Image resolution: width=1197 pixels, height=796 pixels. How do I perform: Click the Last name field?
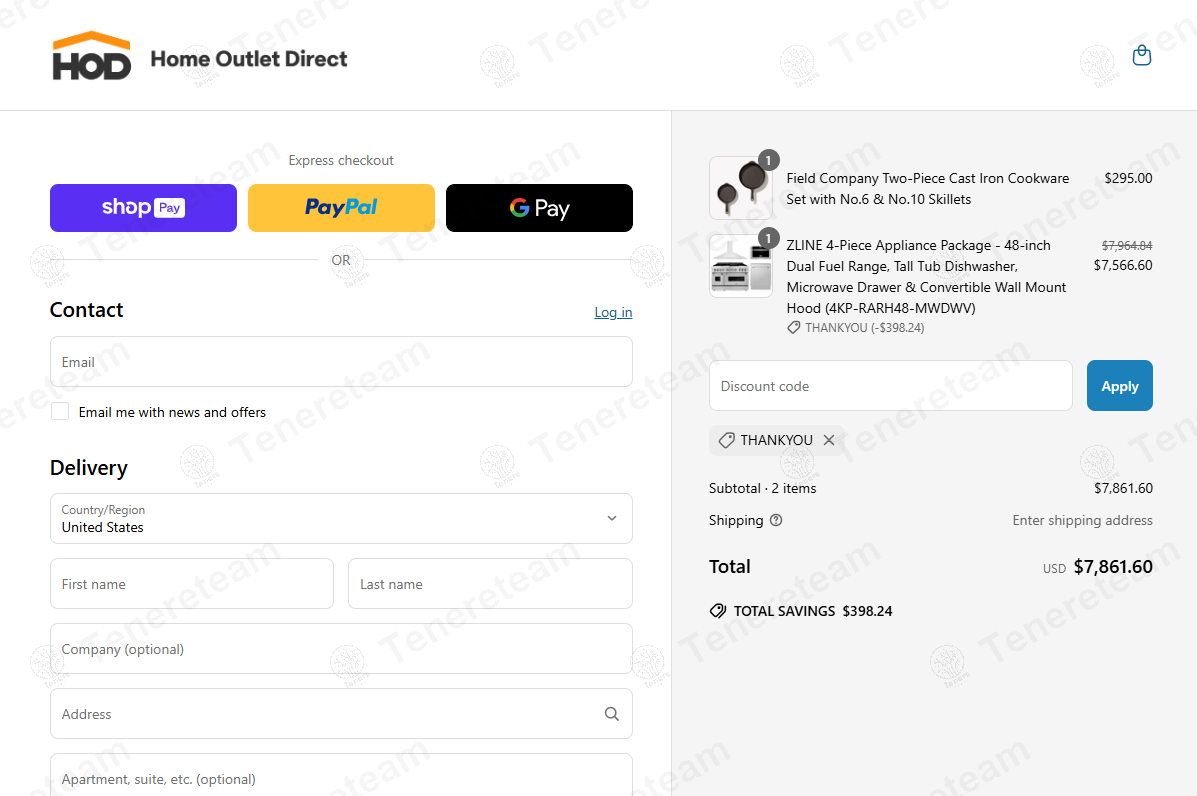490,584
